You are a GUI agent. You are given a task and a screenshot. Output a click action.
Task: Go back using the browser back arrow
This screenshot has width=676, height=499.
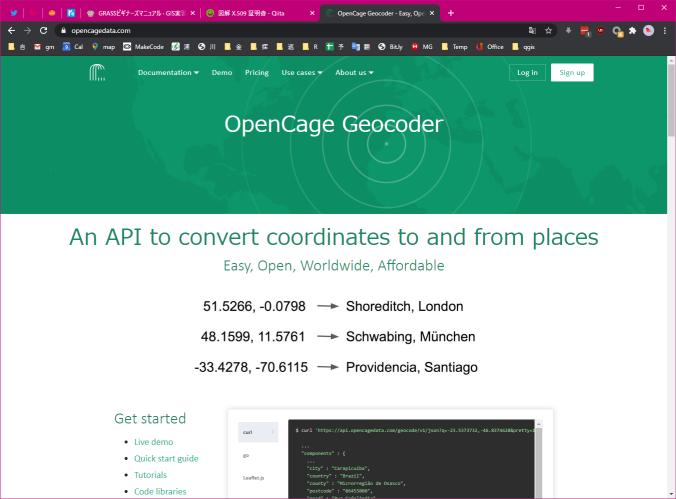[x=11, y=31]
